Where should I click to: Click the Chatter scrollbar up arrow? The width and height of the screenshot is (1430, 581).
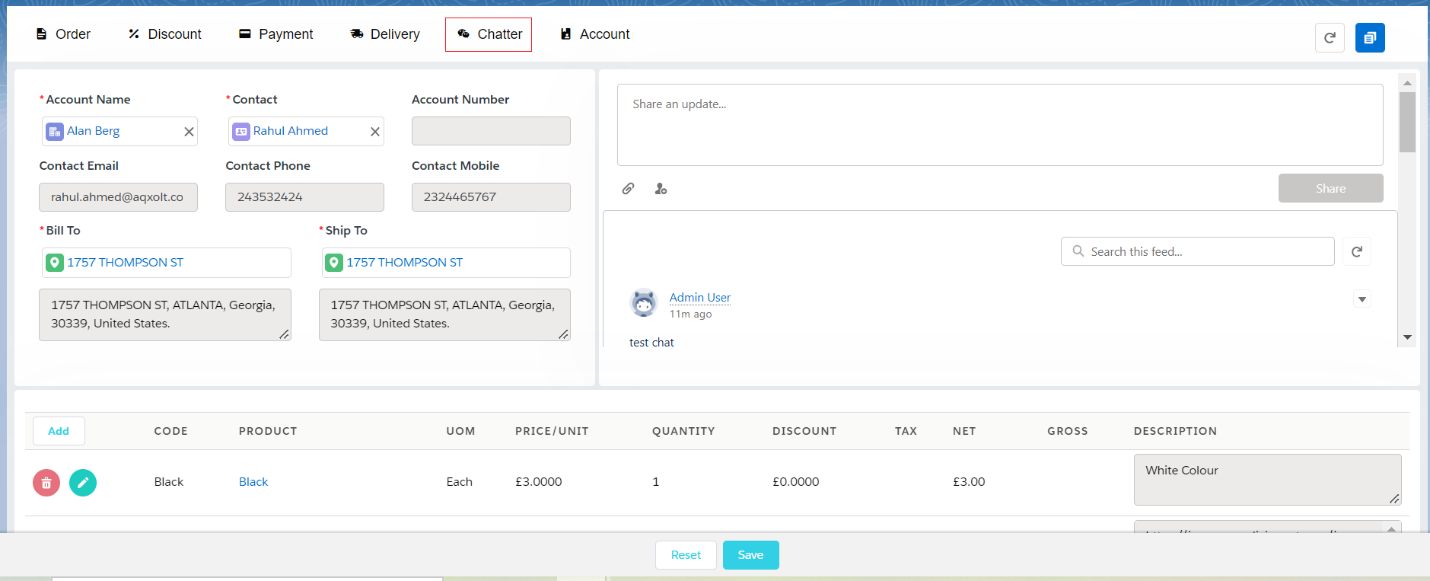[1408, 82]
